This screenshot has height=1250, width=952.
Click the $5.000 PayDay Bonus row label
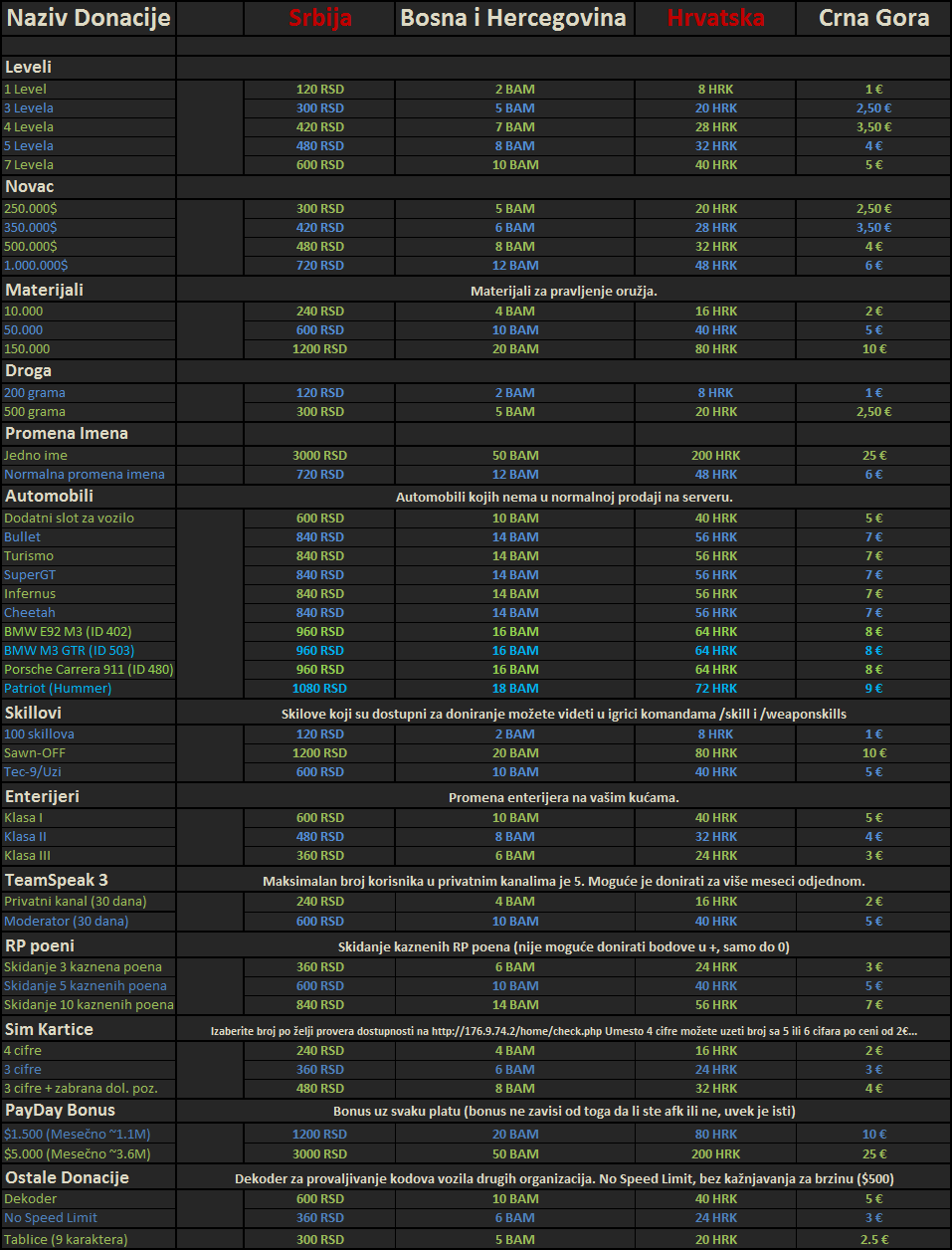pos(78,1154)
